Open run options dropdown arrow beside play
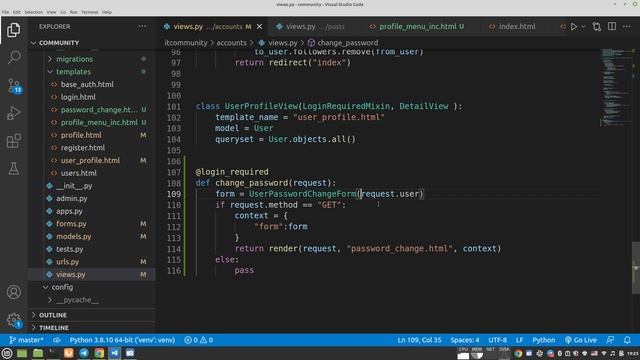 [x=583, y=27]
